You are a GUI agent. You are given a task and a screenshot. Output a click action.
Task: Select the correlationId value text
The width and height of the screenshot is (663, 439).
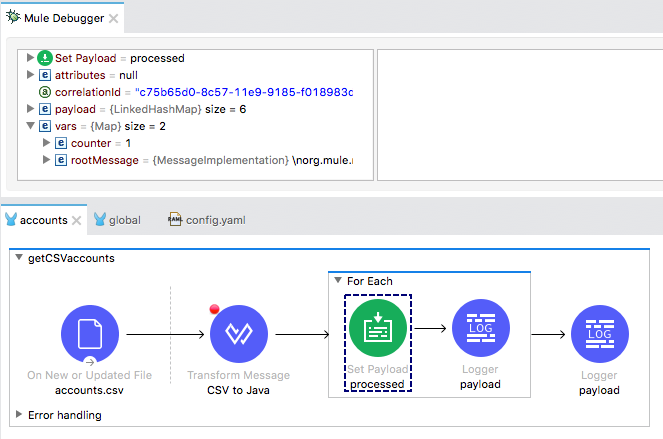[x=244, y=92]
